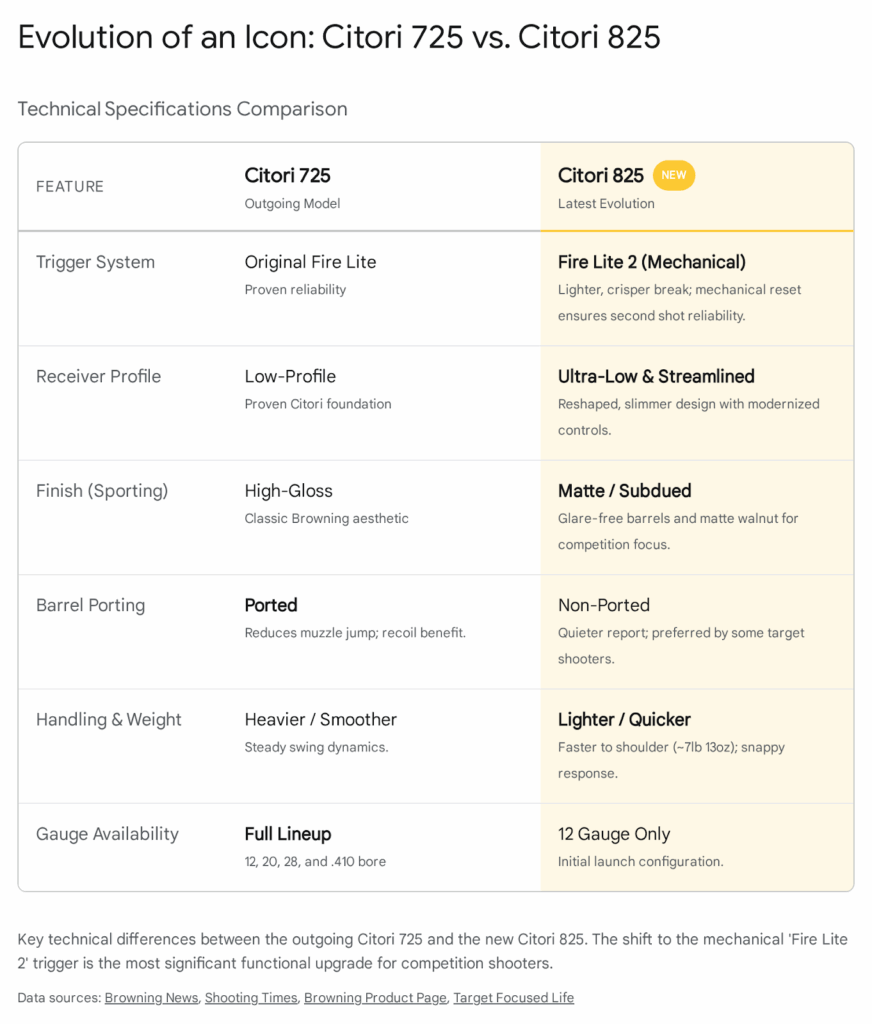
Task: Select the Barrel Porting row label
Action: pyautogui.click(x=90, y=605)
